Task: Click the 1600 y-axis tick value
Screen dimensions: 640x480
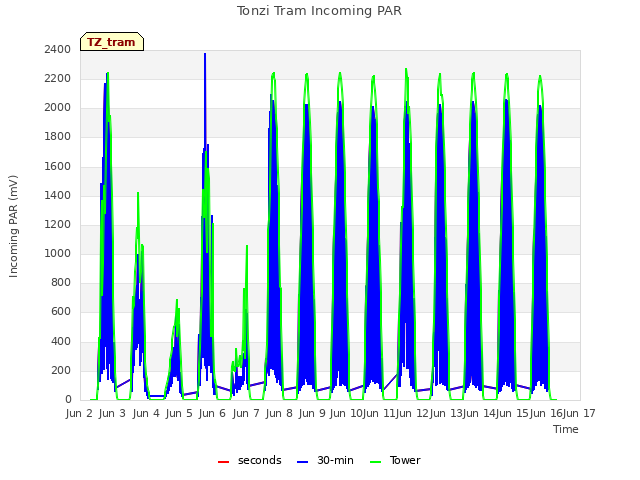Action: coord(58,166)
